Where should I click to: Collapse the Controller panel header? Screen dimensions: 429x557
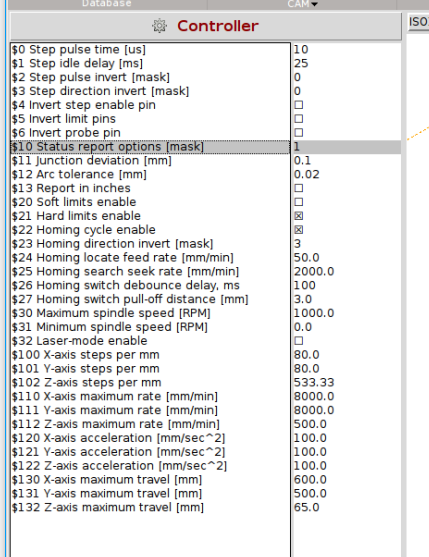(206, 26)
